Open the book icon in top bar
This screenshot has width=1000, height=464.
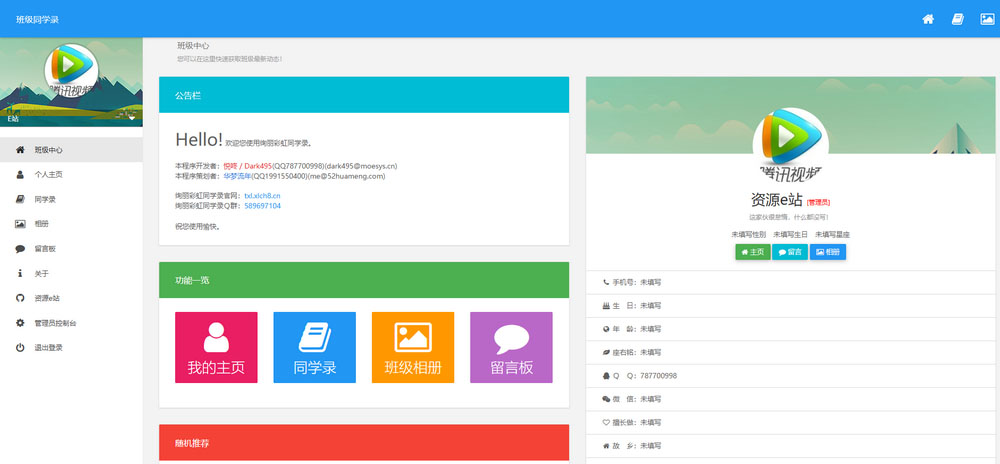957,19
